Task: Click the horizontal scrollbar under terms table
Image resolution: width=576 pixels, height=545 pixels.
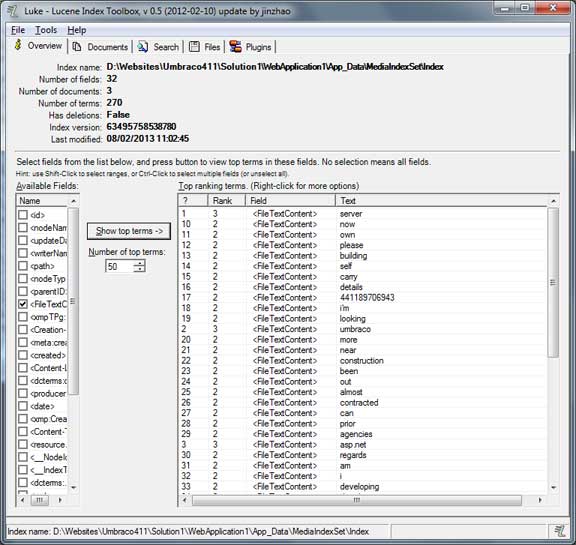Action: [357, 500]
